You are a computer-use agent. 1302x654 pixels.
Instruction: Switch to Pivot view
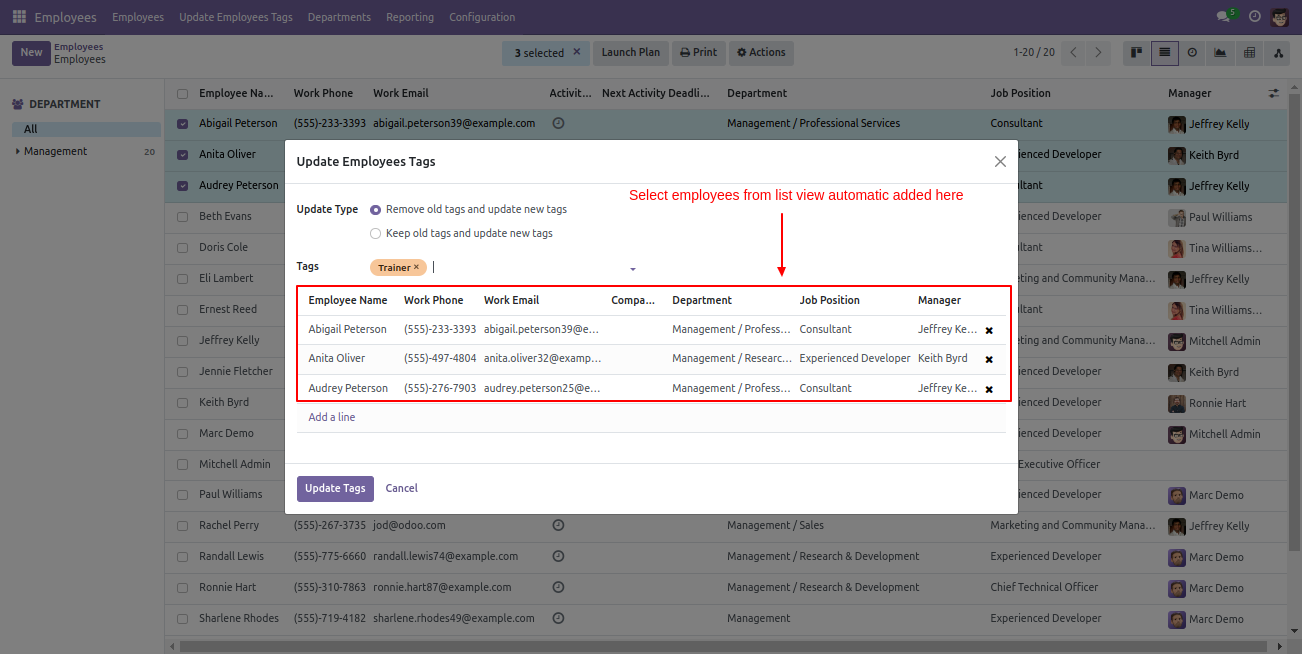pyautogui.click(x=1250, y=53)
